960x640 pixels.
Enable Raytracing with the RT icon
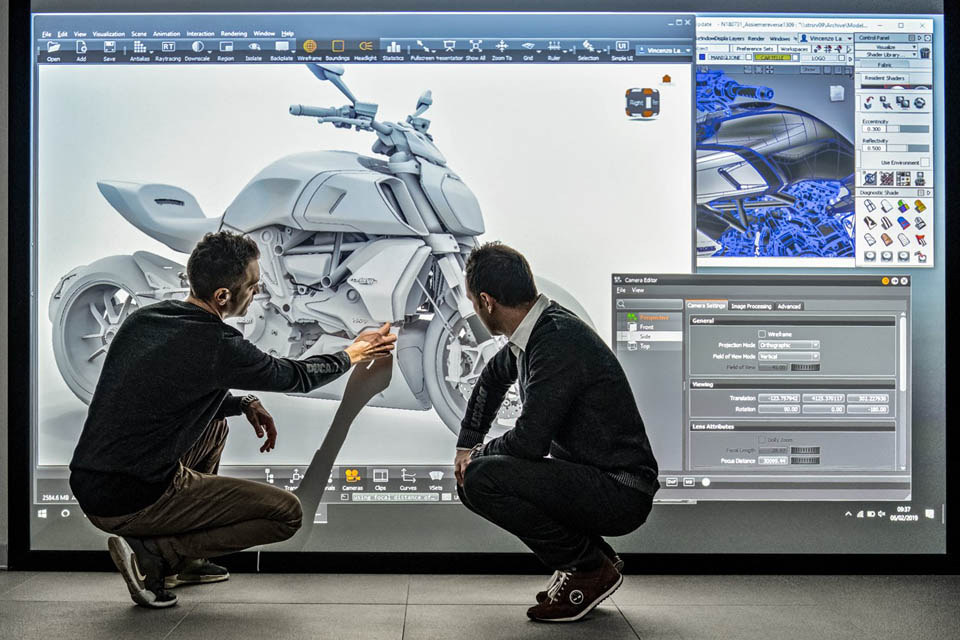(x=168, y=47)
